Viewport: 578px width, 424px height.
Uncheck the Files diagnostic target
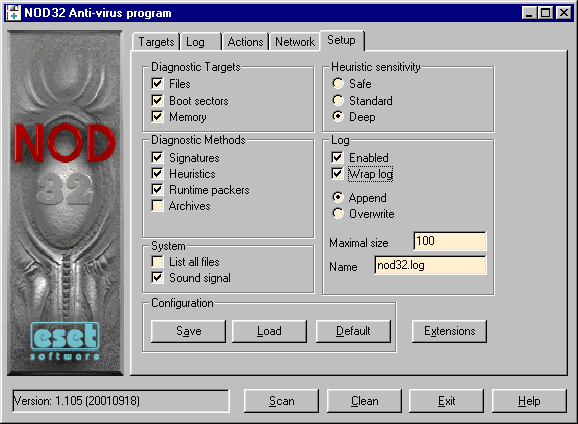point(157,83)
